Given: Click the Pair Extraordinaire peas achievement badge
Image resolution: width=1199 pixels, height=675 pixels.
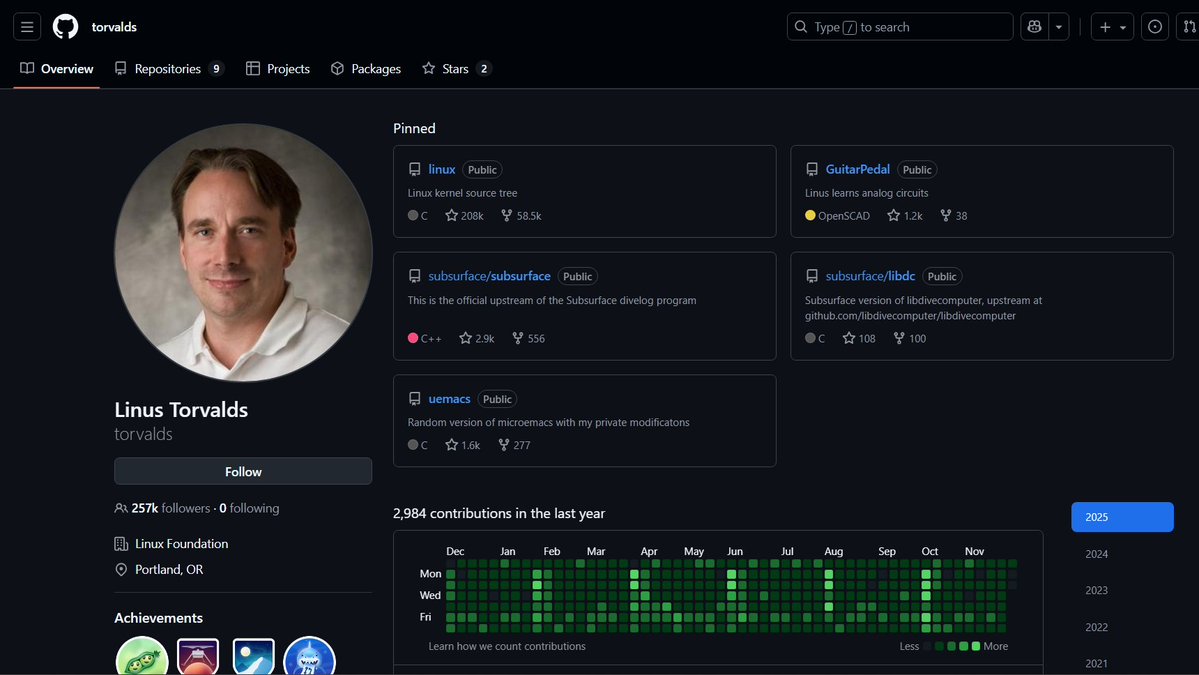Looking at the screenshot, I should tap(141, 657).
